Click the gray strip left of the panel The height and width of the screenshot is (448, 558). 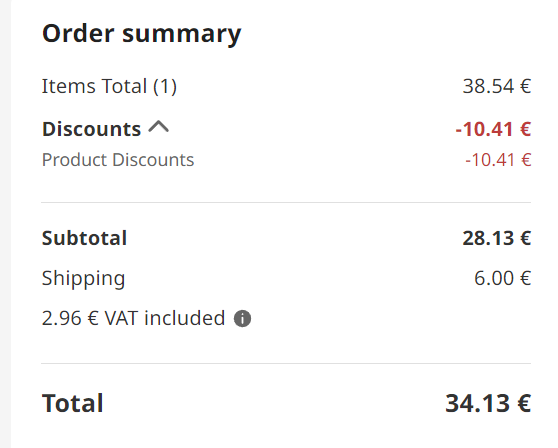click(x=5, y=224)
